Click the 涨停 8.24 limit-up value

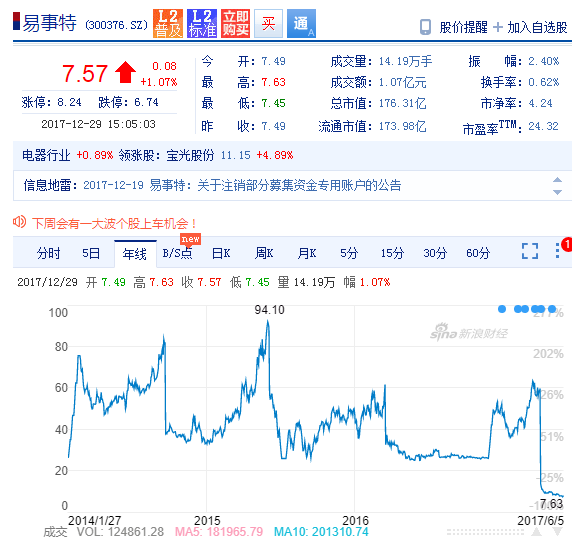[69, 102]
